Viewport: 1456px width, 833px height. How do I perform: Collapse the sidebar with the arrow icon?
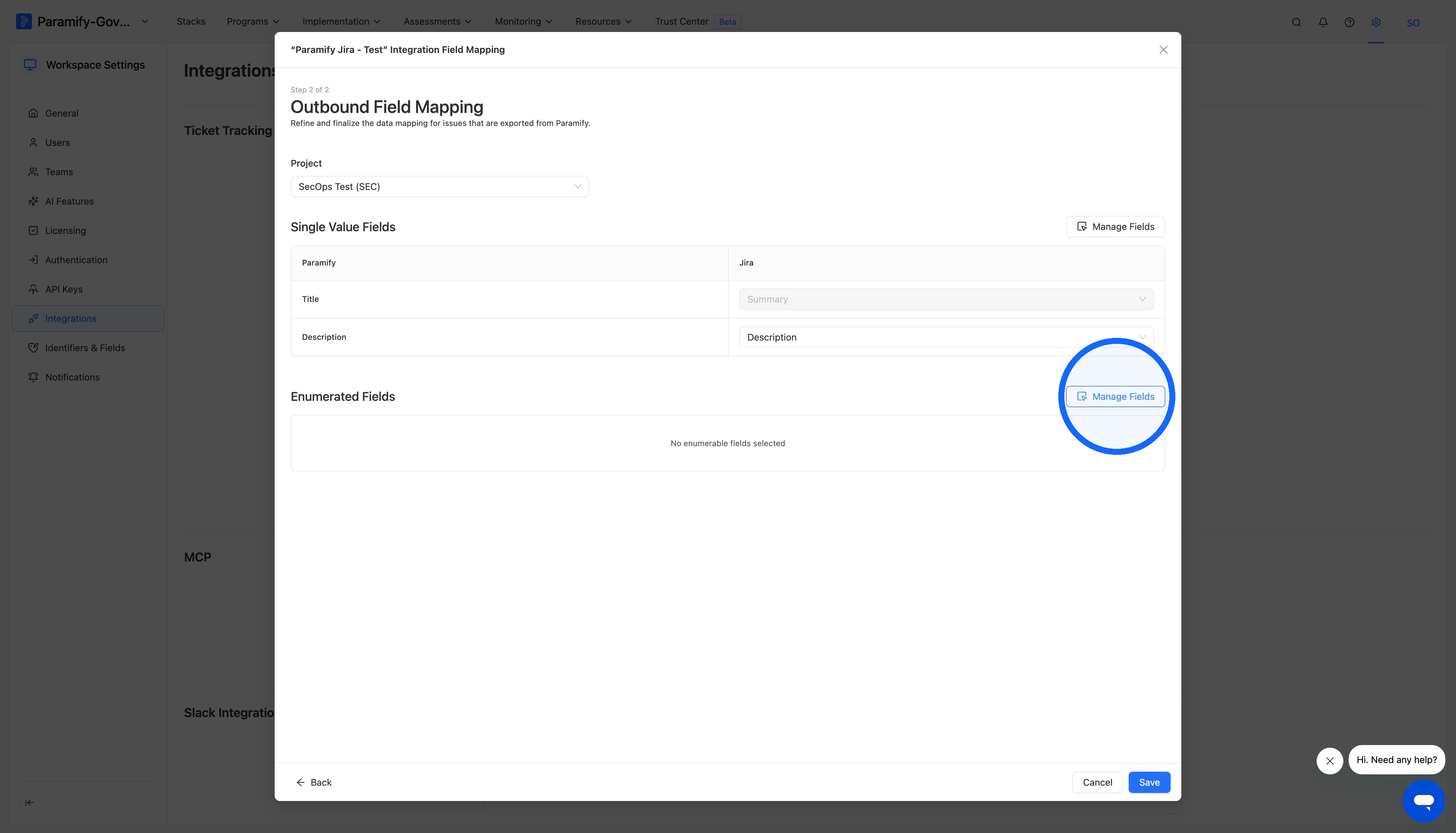point(30,802)
